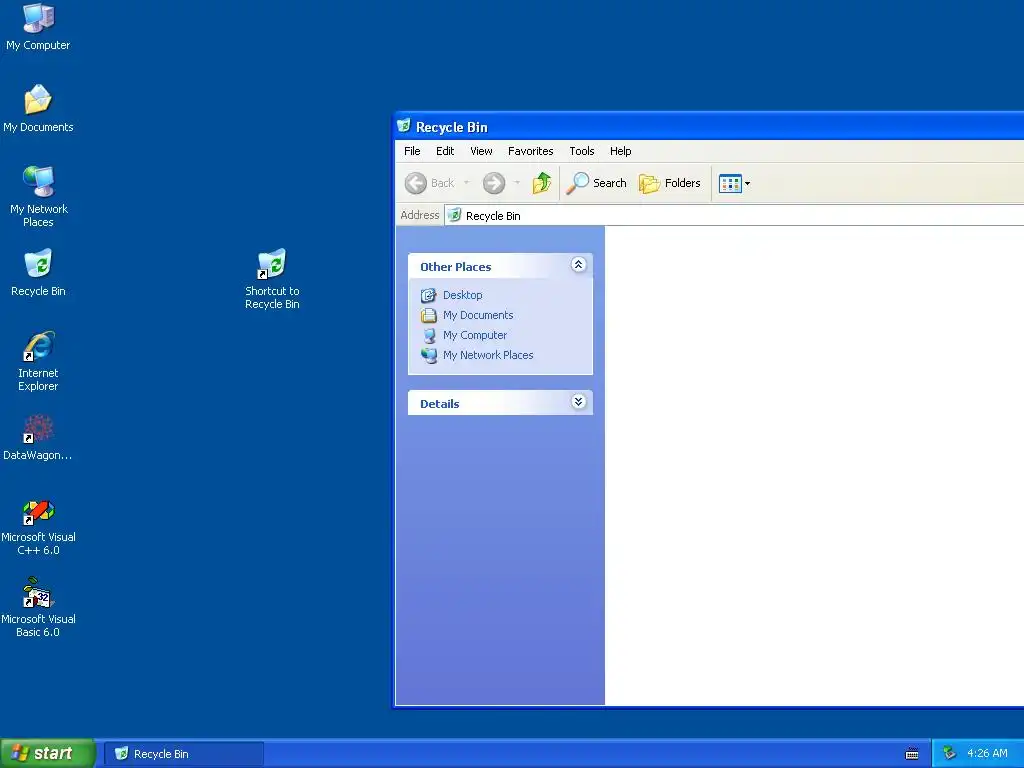Select Microsoft Visual C++ 6.0 shortcut
The image size is (1024, 768).
point(38,528)
